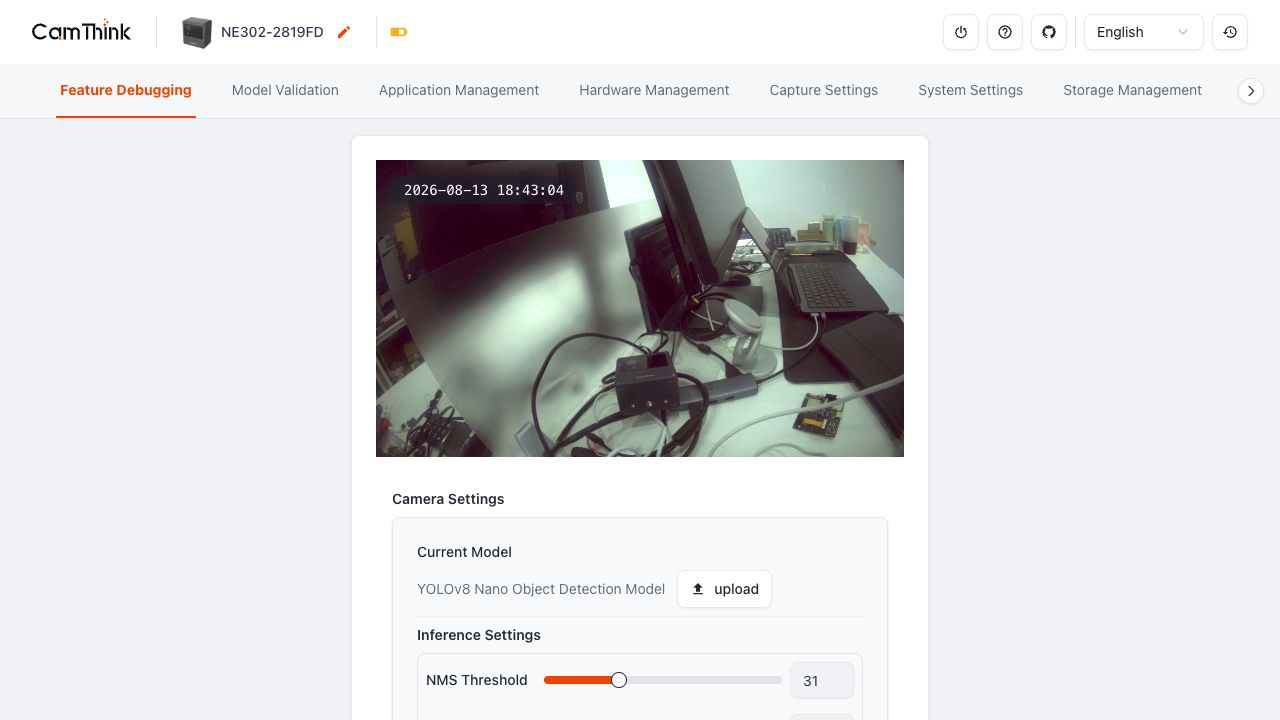The width and height of the screenshot is (1280, 720).
Task: Go to the System Settings tab
Action: coord(970,90)
